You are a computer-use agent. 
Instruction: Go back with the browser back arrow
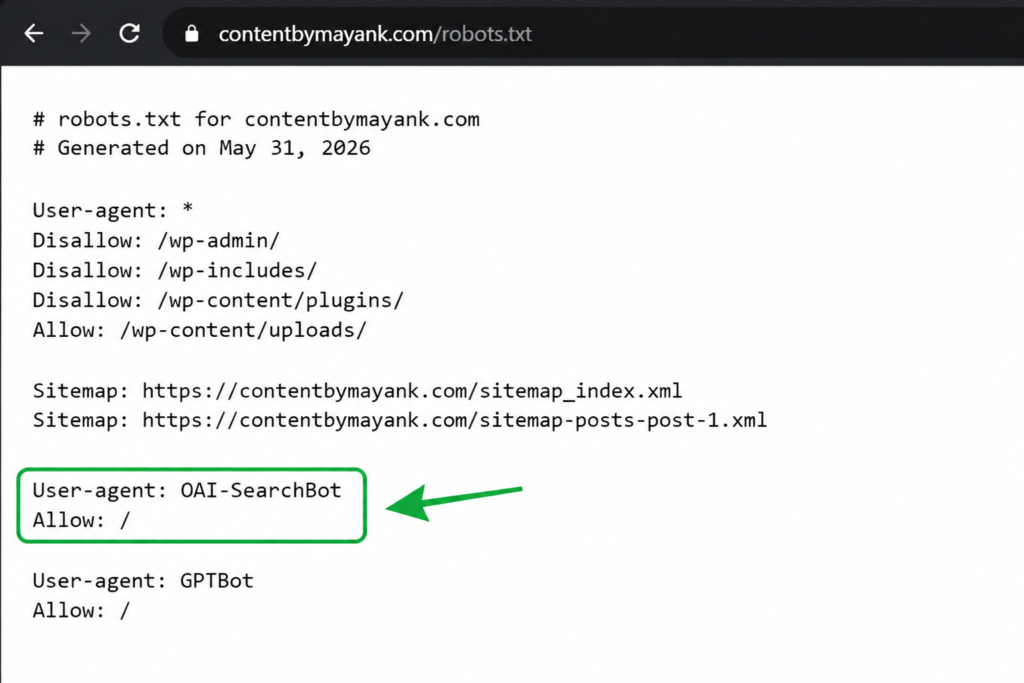click(34, 33)
